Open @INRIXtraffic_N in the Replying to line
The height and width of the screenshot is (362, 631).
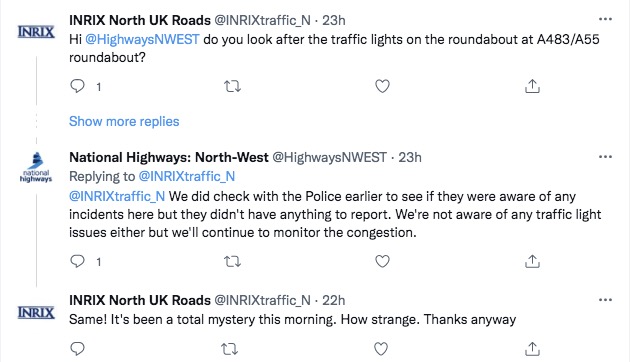click(187, 177)
